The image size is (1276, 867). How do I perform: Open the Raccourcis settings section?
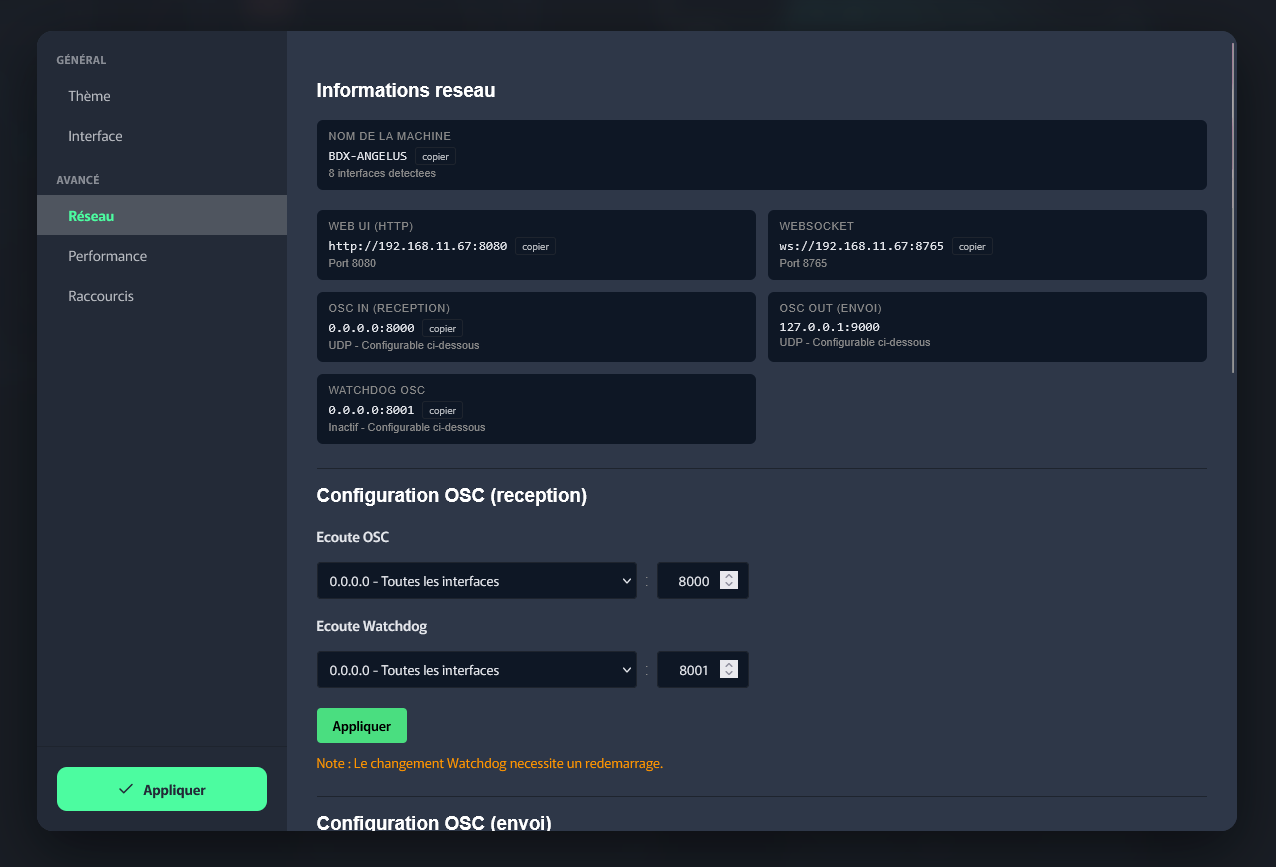pyautogui.click(x=101, y=295)
